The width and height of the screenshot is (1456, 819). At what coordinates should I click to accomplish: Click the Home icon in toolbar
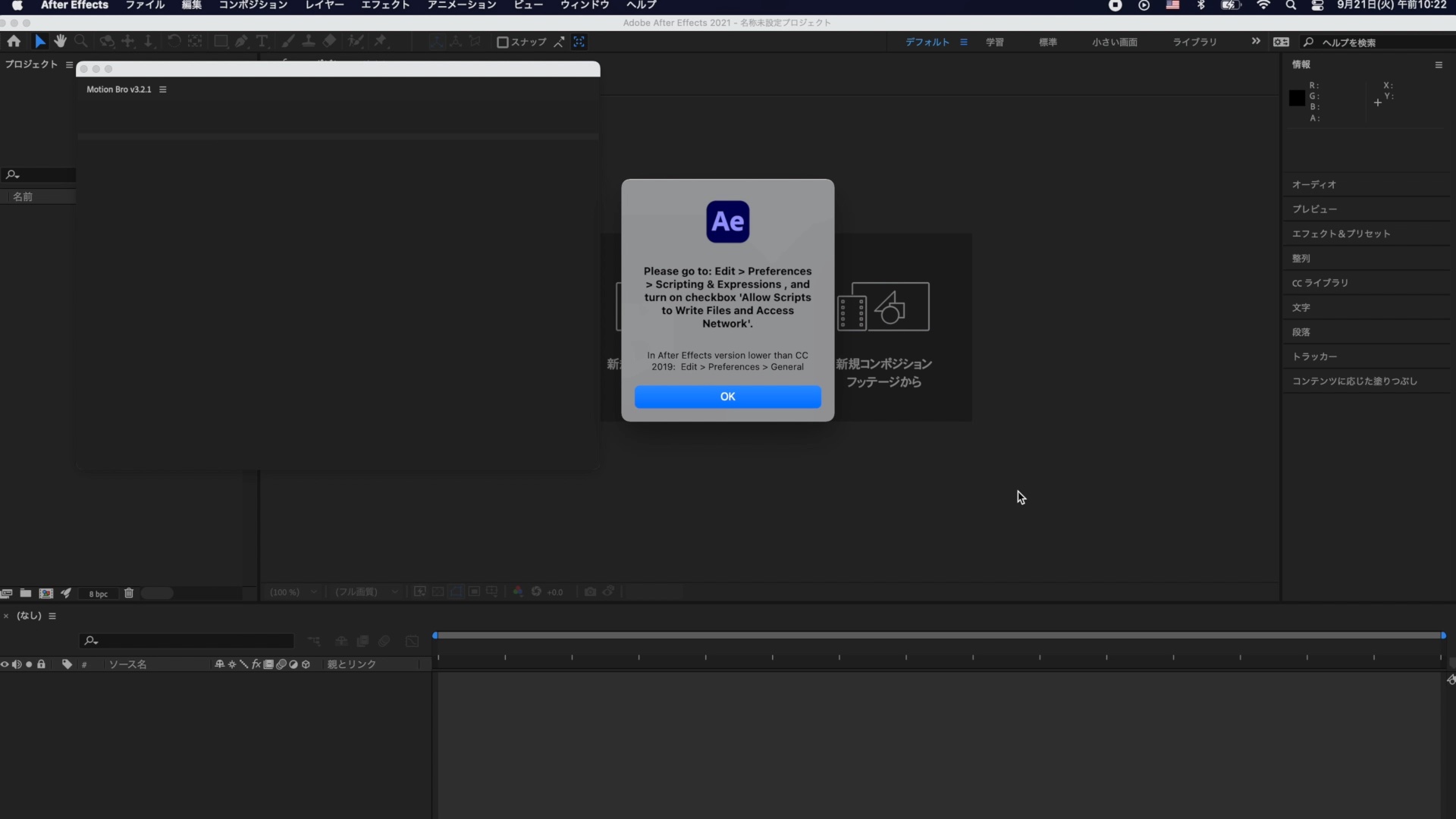14,42
